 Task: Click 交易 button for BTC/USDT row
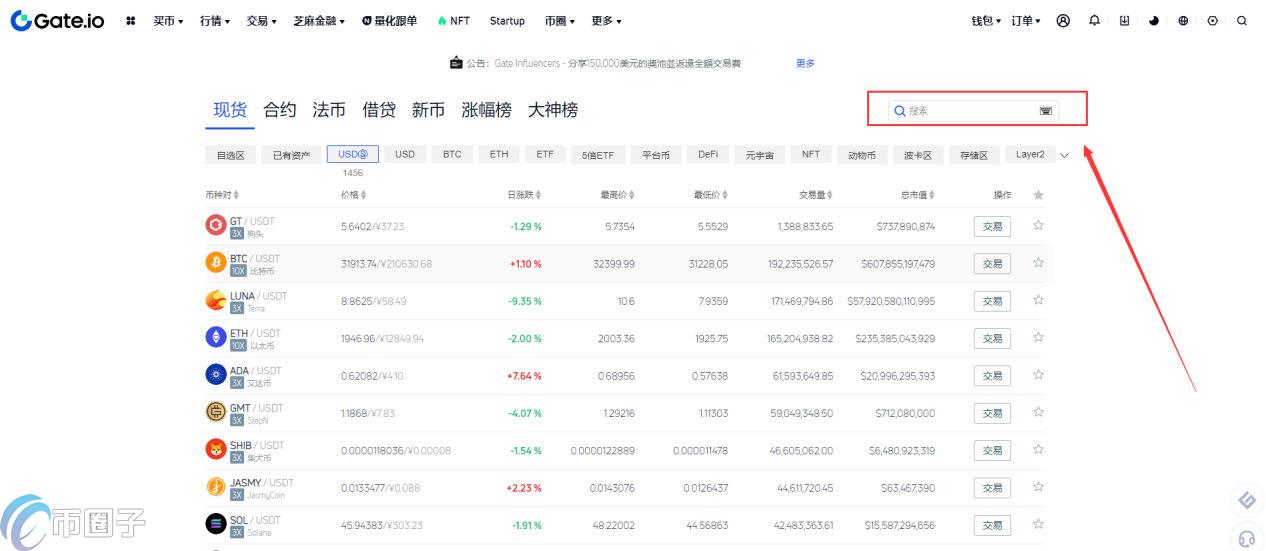992,263
